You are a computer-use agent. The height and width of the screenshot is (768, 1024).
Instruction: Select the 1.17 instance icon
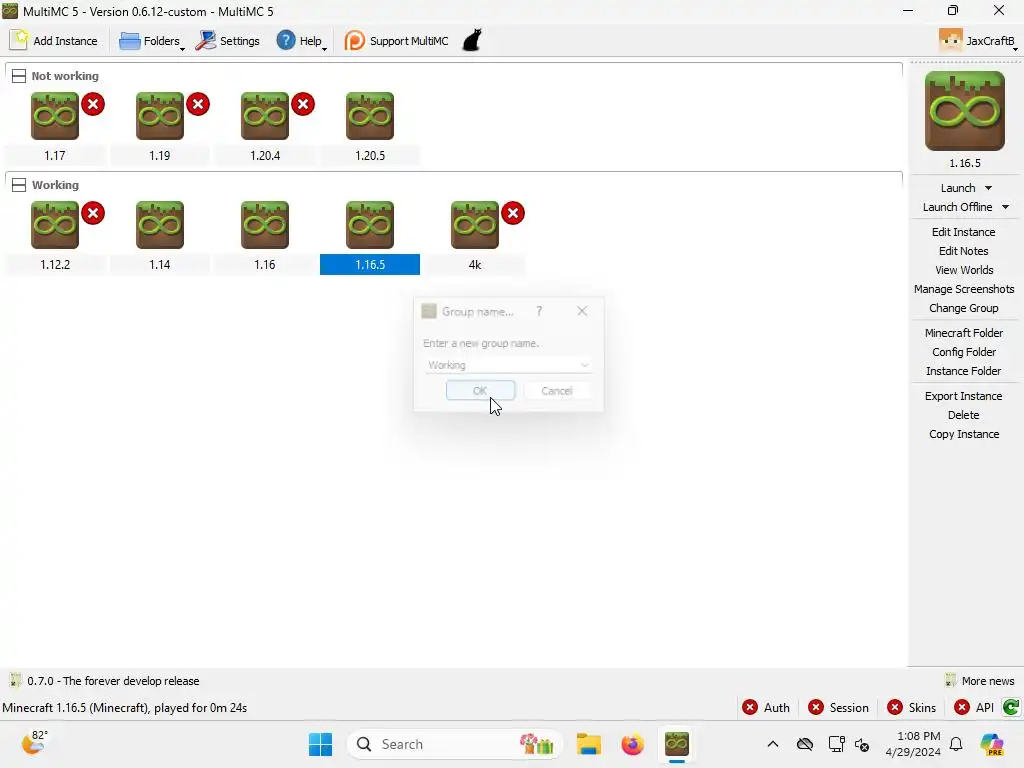click(55, 116)
